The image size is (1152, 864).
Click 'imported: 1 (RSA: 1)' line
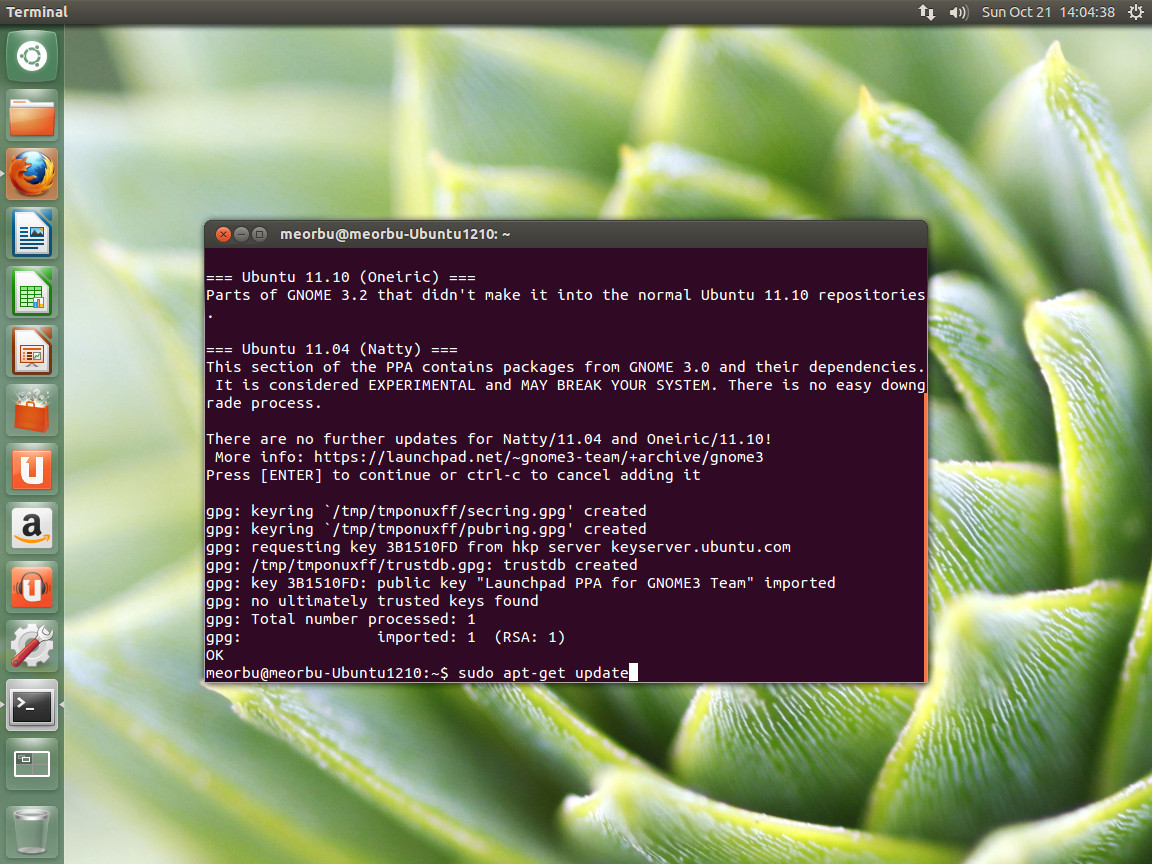click(x=471, y=637)
